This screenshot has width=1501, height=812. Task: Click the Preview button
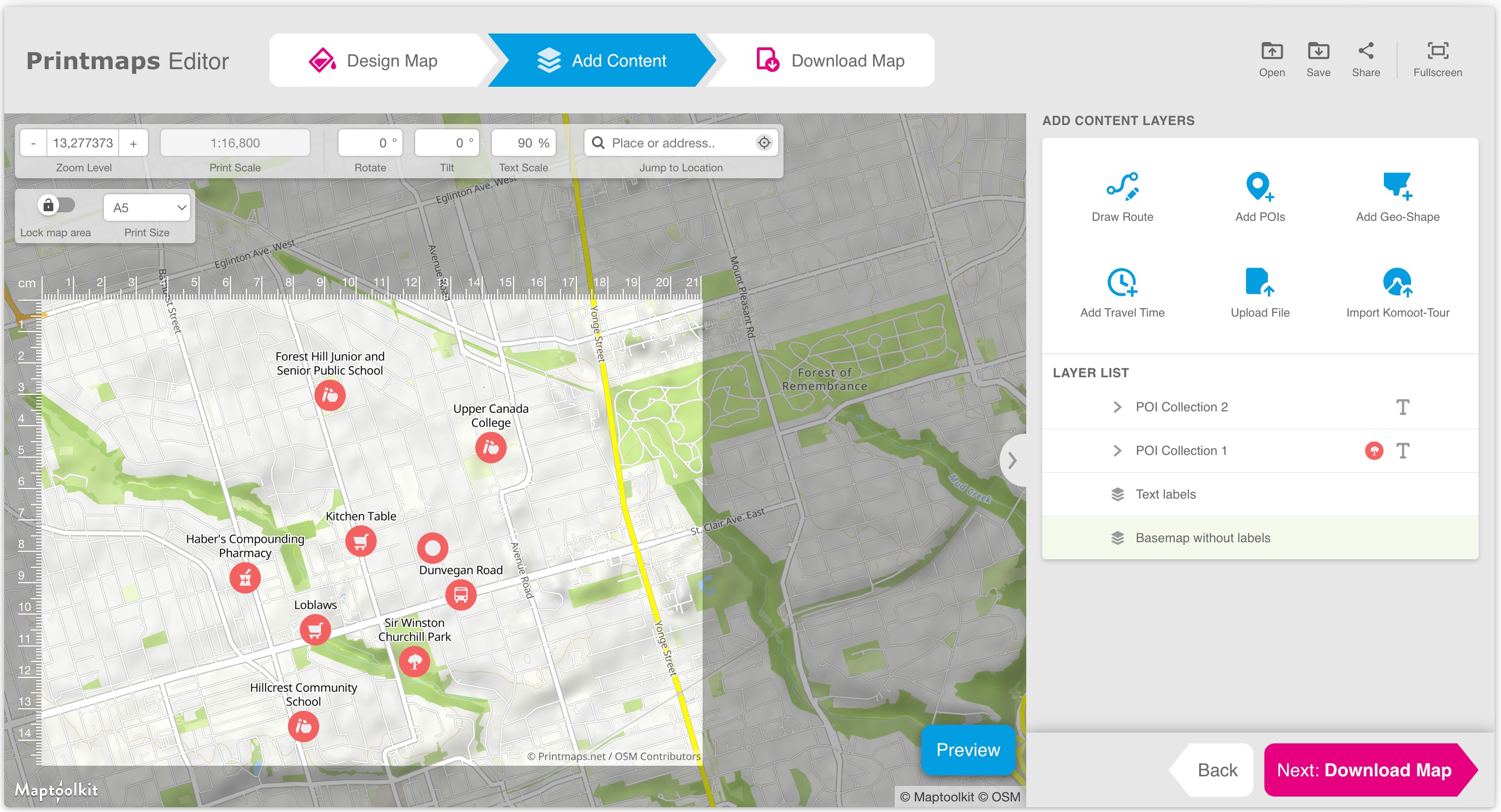point(967,749)
